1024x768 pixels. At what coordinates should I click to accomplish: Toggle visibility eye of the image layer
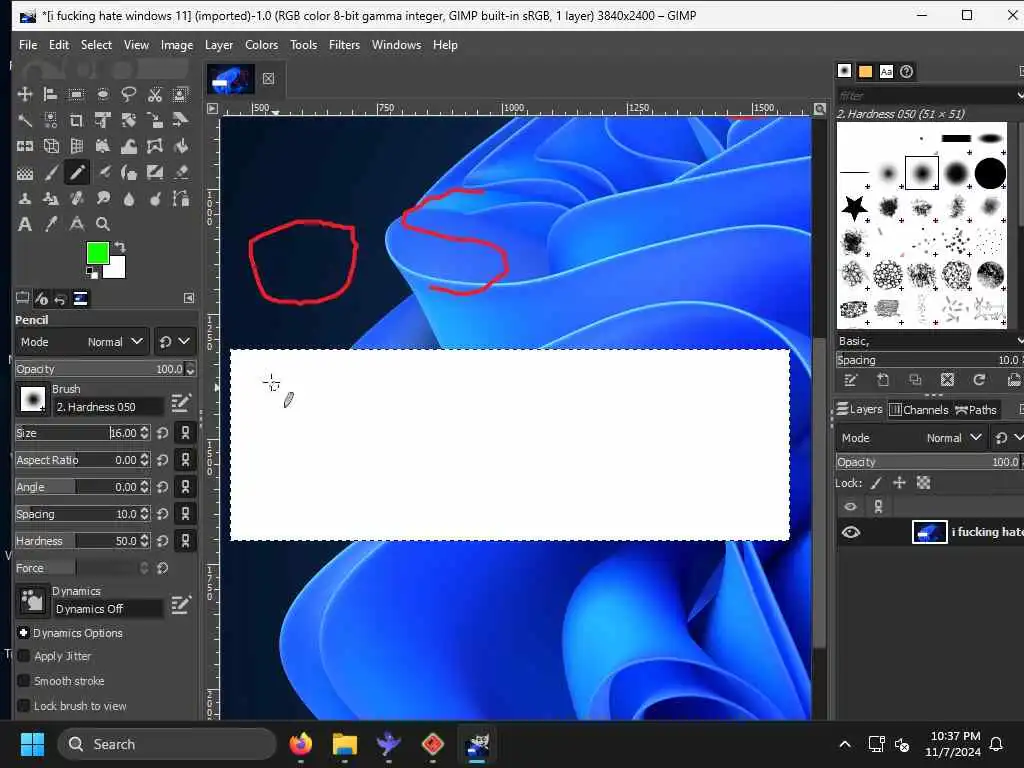pos(850,532)
